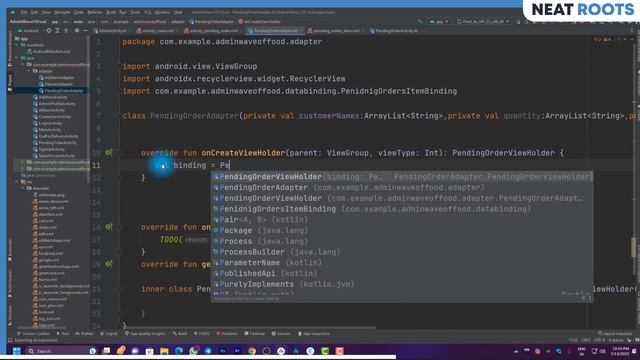Open the device selector Pixel dropdown

[483, 21]
